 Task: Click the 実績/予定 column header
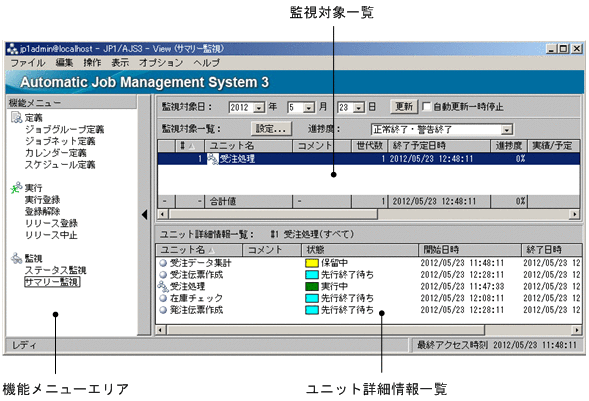553,146
